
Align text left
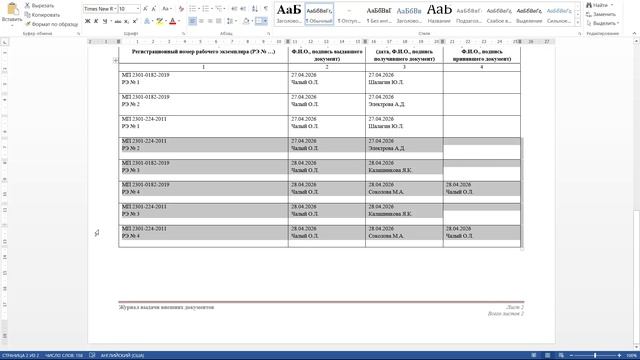tap(192, 21)
